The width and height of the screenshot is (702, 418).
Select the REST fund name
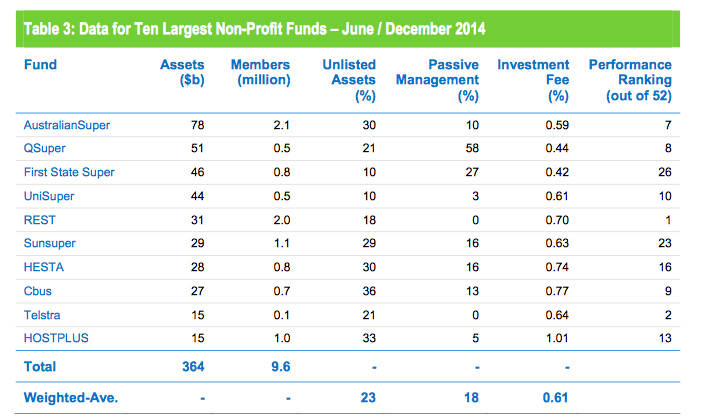[x=39, y=219]
